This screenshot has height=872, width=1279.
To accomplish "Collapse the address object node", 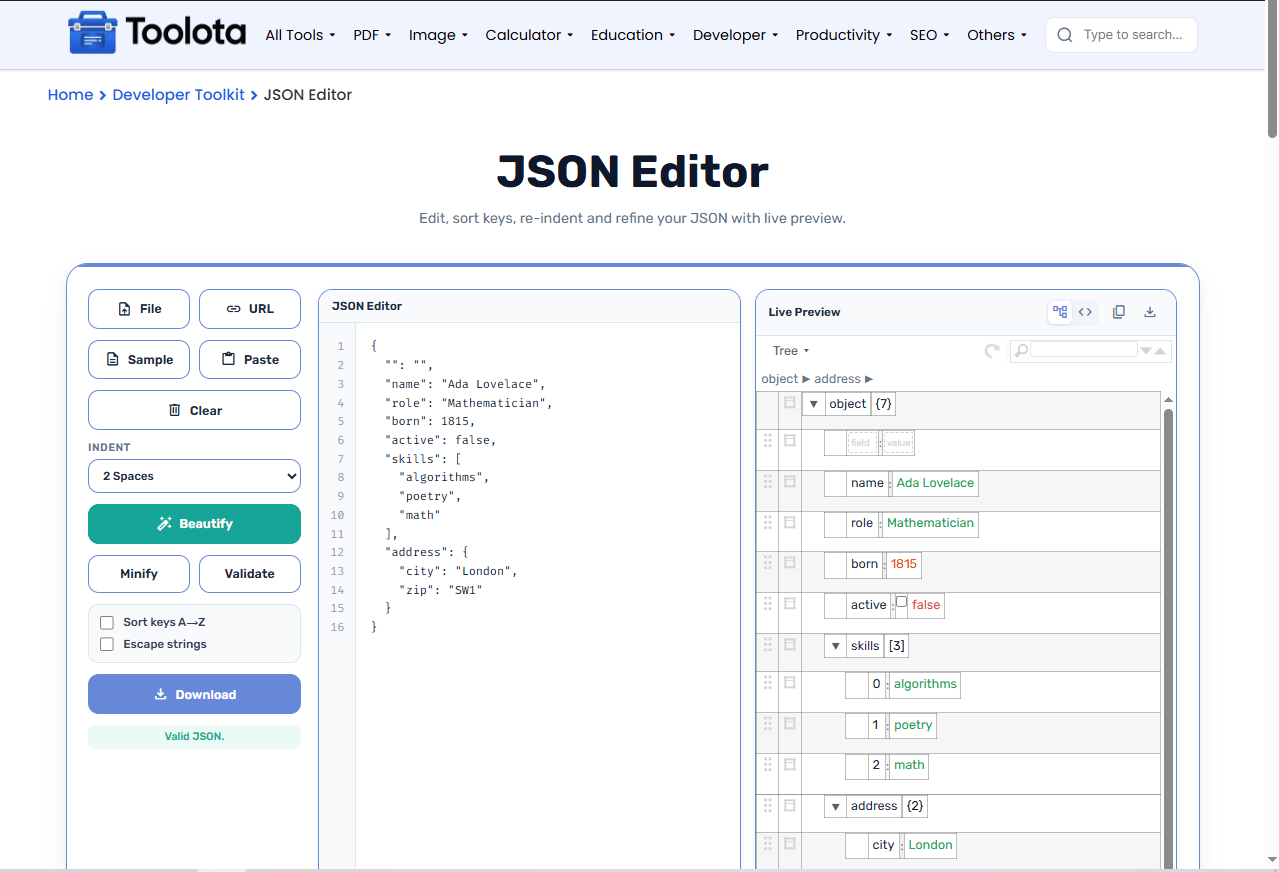I will click(835, 806).
